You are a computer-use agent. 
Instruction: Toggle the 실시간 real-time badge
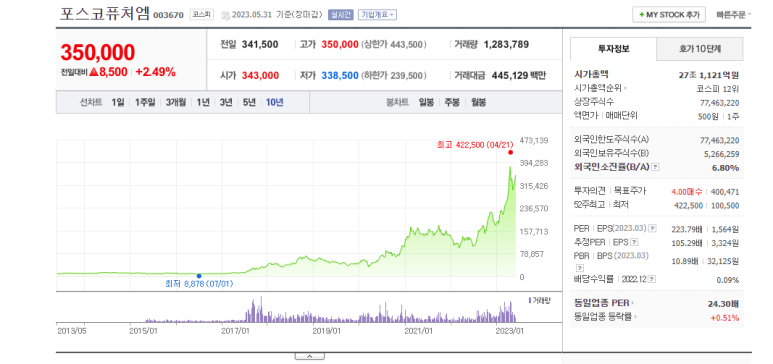(340, 14)
